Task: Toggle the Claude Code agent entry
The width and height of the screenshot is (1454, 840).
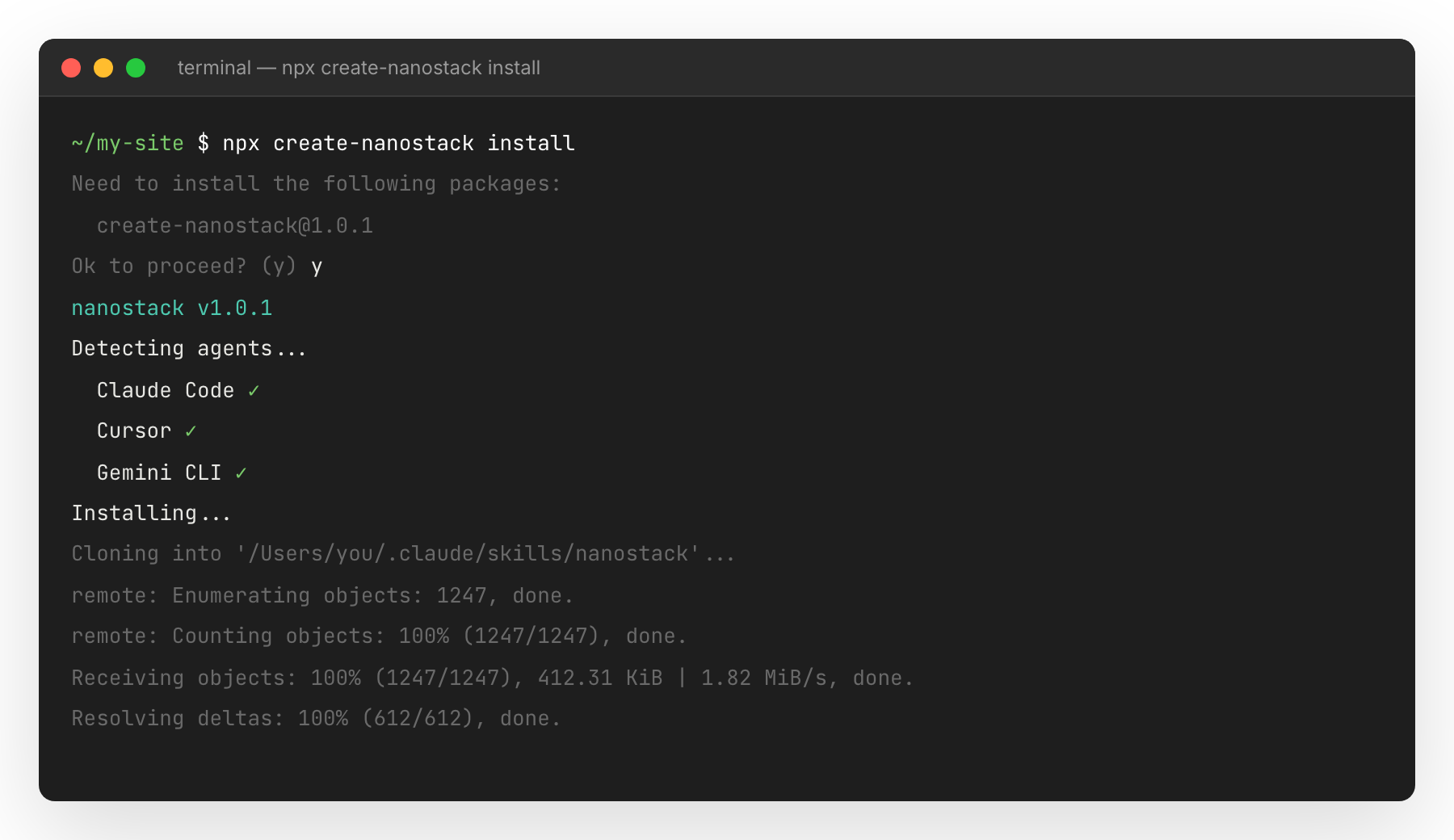Action: pos(164,390)
